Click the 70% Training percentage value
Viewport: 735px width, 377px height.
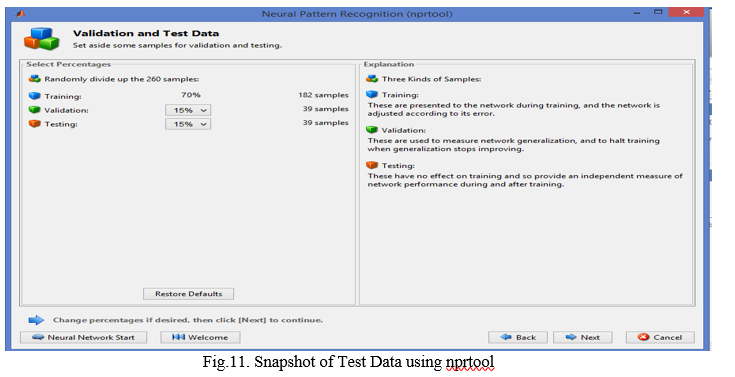coord(191,95)
